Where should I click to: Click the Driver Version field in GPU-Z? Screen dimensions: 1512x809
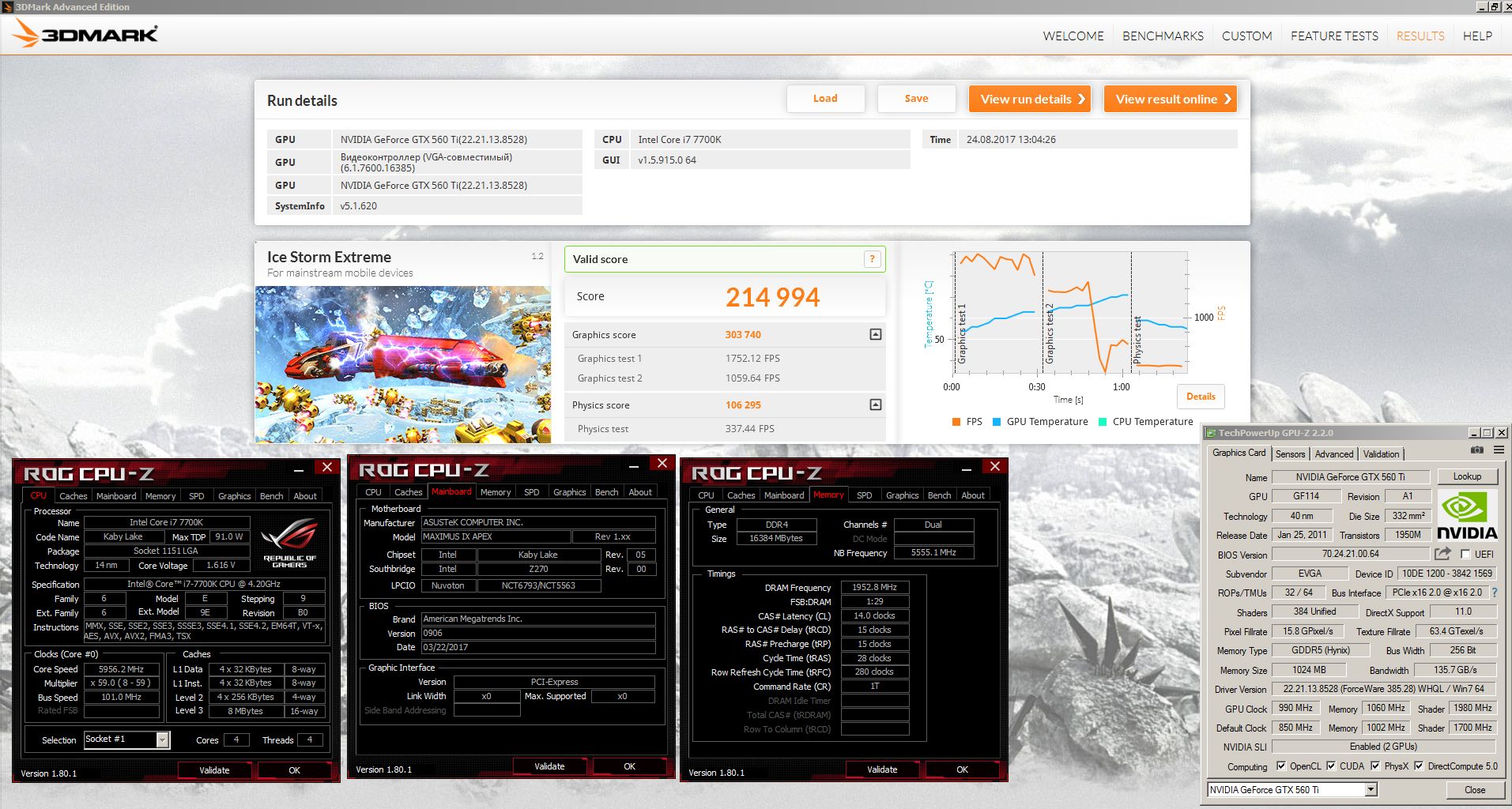(1384, 689)
